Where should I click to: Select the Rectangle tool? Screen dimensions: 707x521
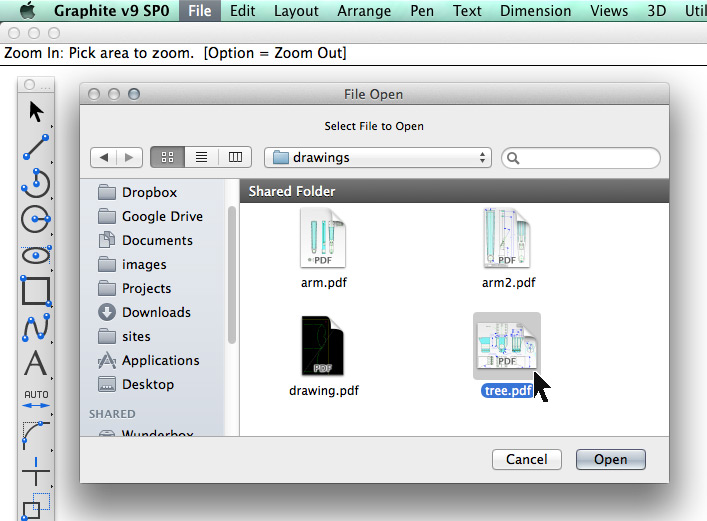(36, 291)
